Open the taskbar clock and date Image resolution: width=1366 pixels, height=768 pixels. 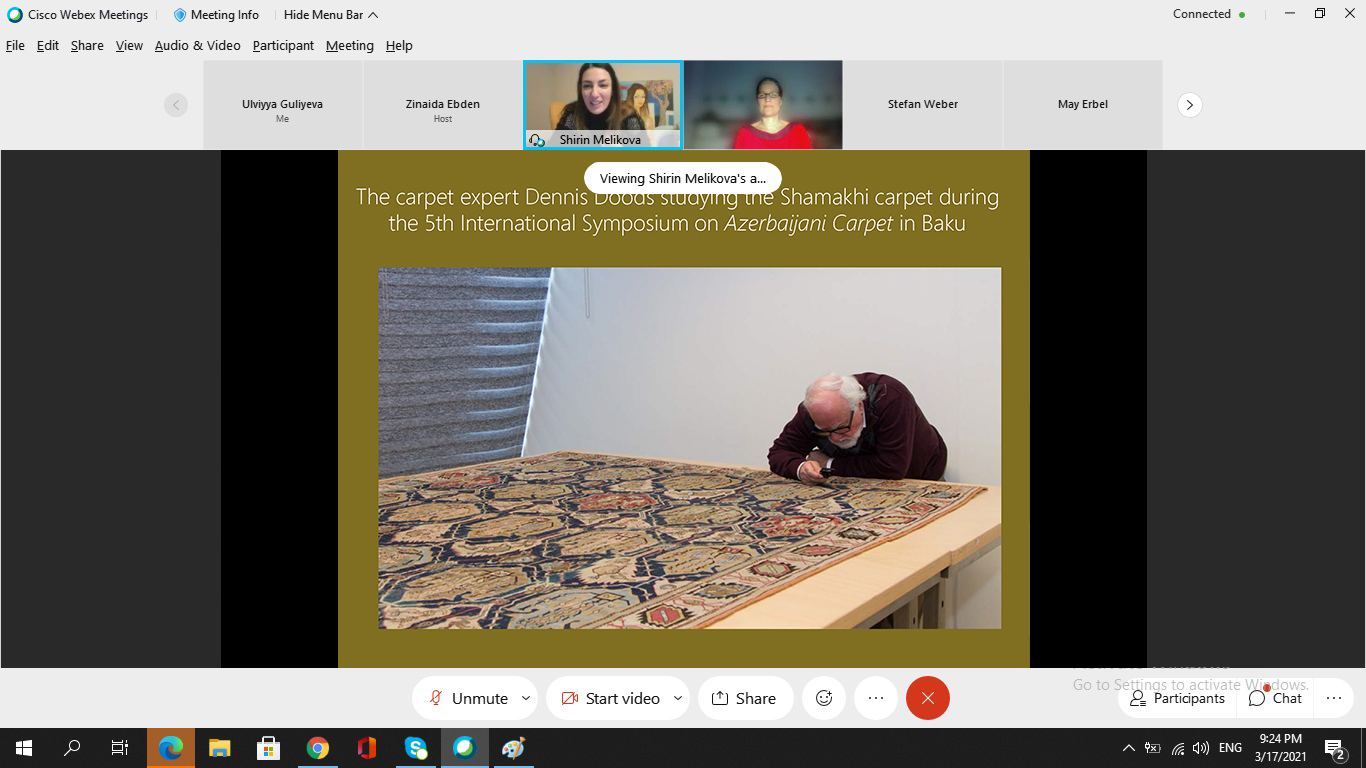1280,748
